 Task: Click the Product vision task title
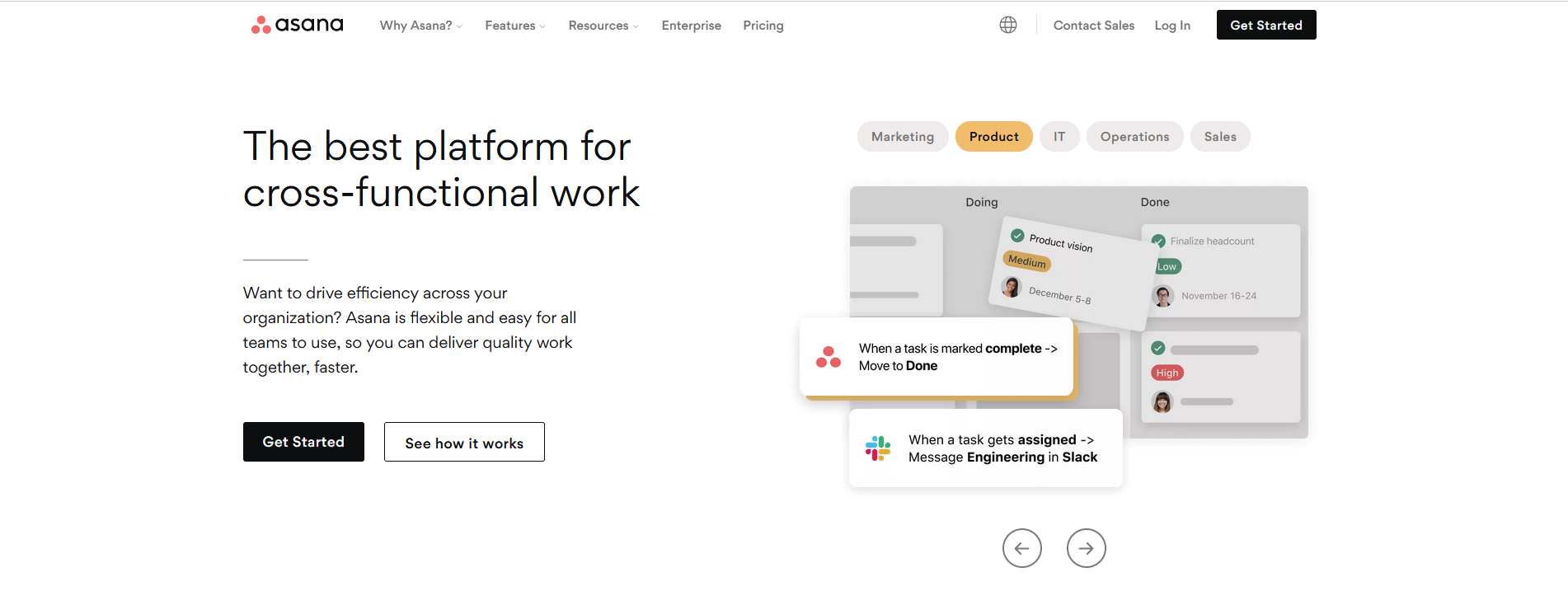click(1061, 243)
